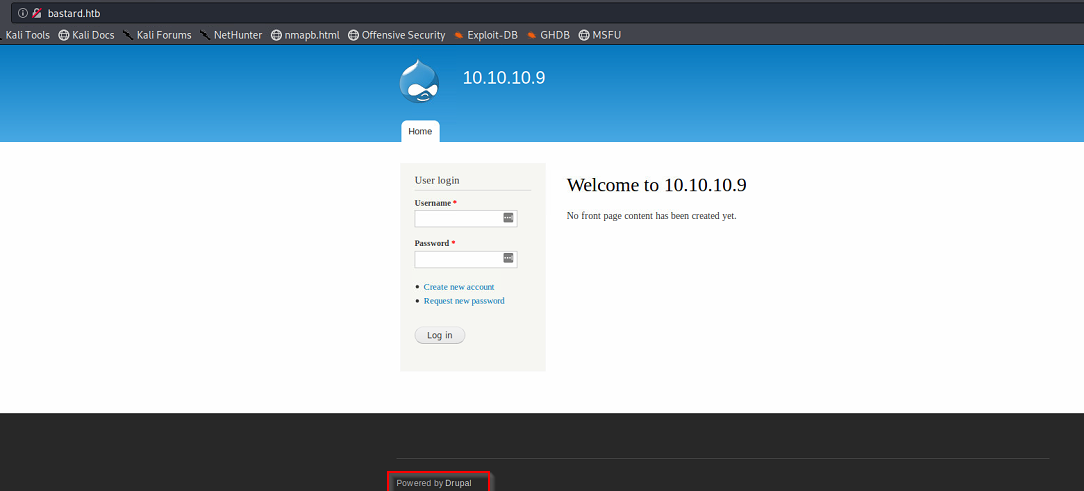Viewport: 1084px width, 491px height.
Task: Click the 10.10.10.9 site name link
Action: click(x=504, y=77)
